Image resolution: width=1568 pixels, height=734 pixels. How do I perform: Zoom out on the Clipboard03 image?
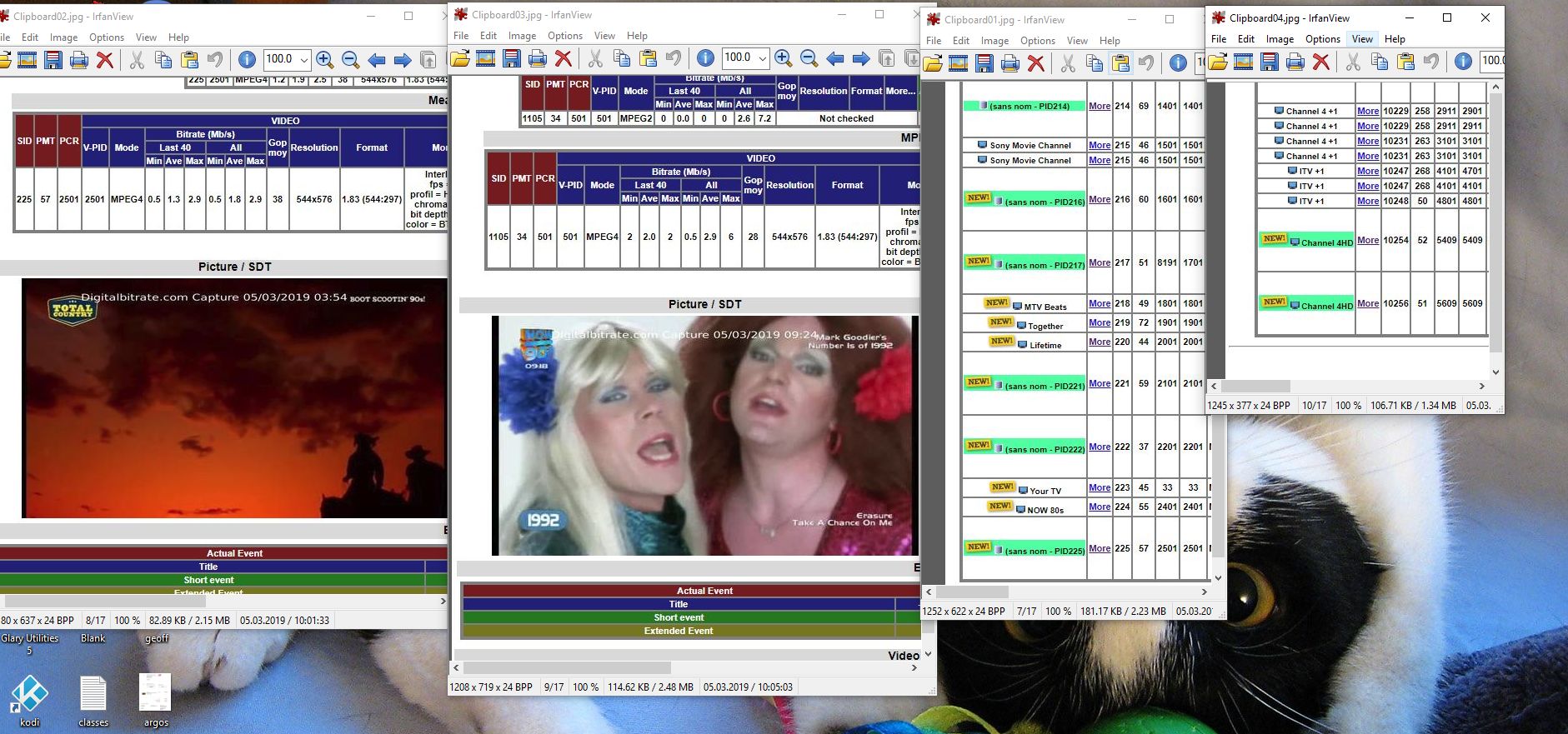(809, 58)
